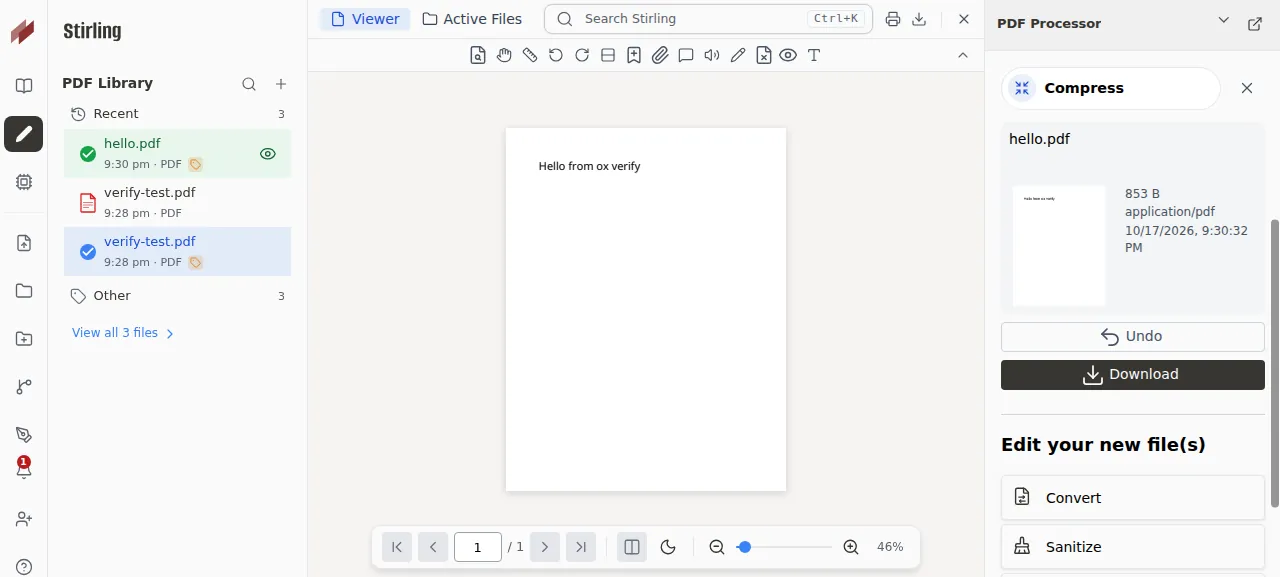Open the git branch sidebar icon
This screenshot has width=1280, height=577.
coord(24,387)
